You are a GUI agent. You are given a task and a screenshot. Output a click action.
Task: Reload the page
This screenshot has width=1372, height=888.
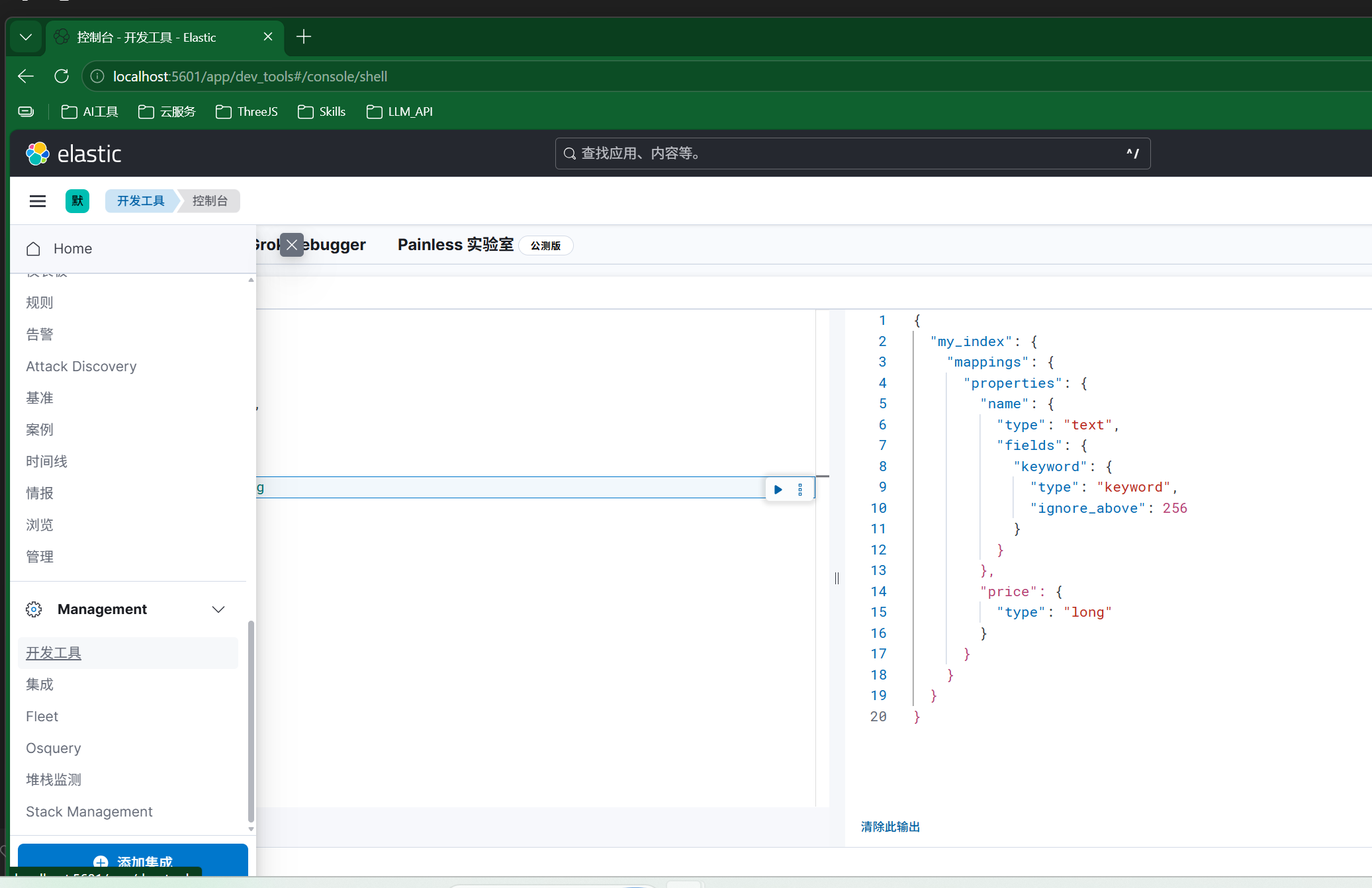(62, 77)
